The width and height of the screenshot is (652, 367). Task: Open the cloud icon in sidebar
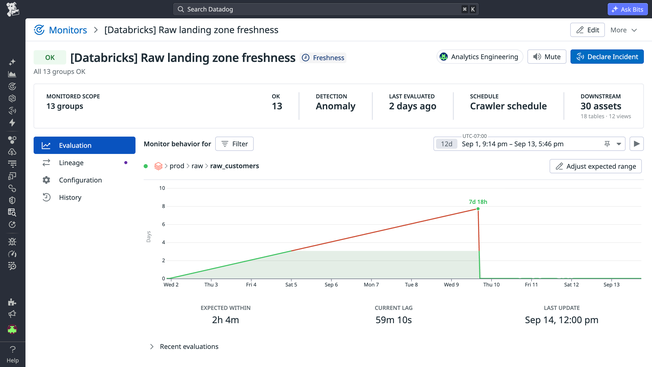click(12, 152)
